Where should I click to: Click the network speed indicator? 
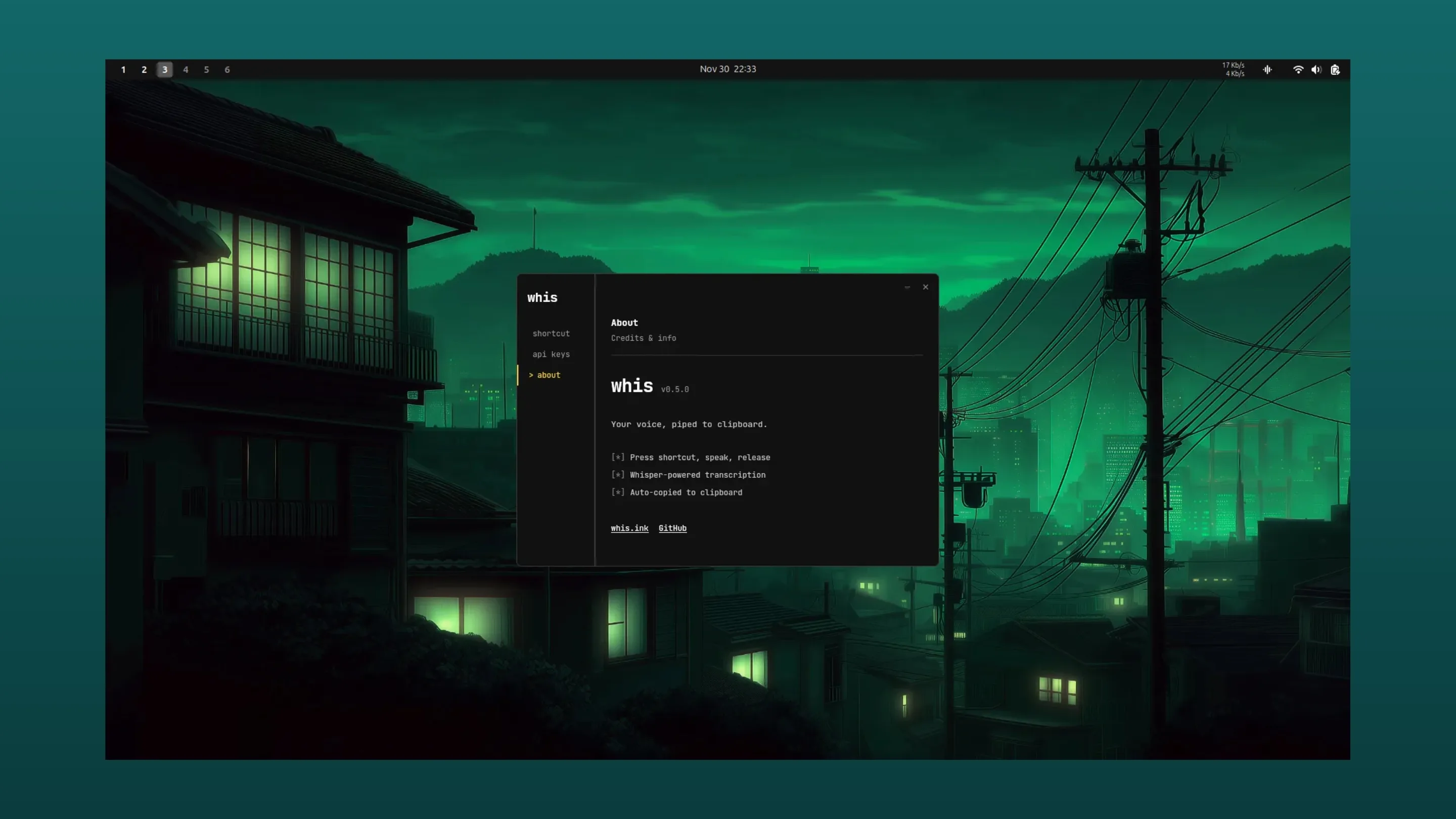[1234, 69]
